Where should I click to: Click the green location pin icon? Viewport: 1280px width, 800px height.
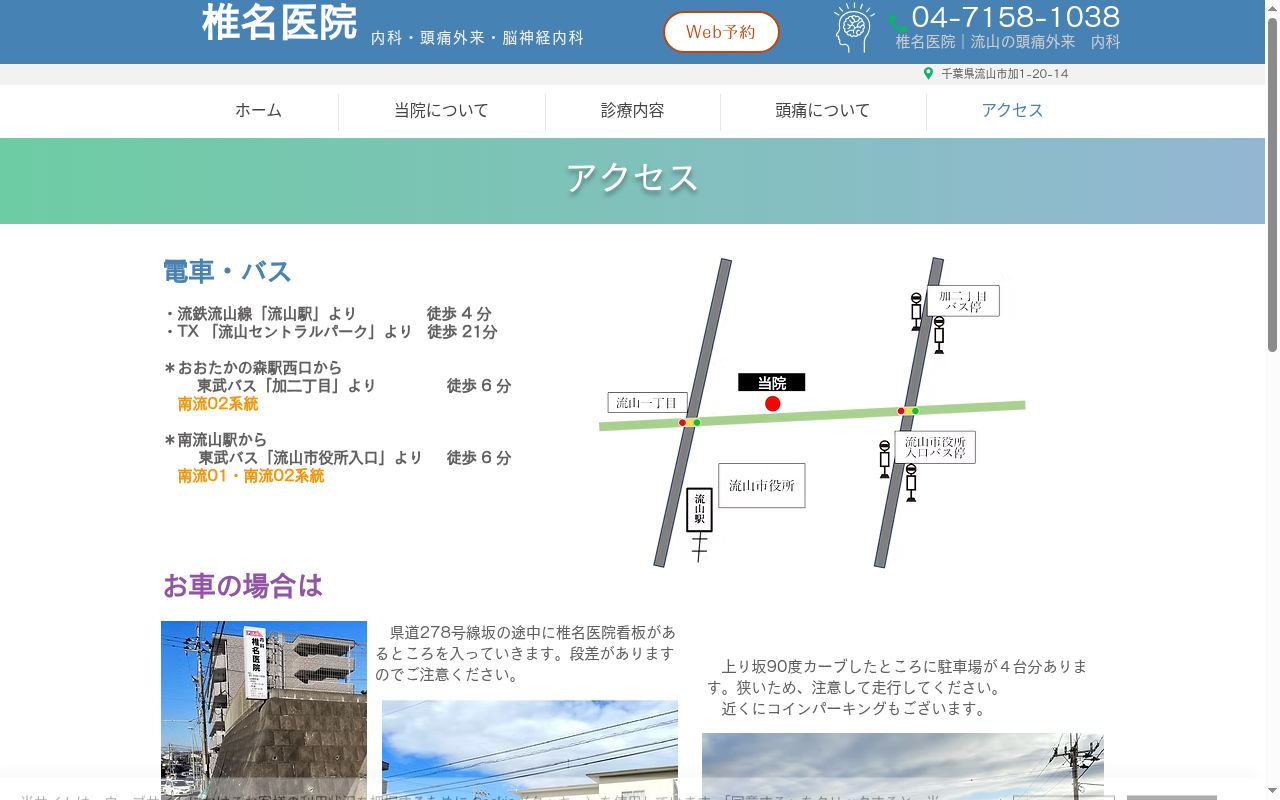[x=928, y=74]
